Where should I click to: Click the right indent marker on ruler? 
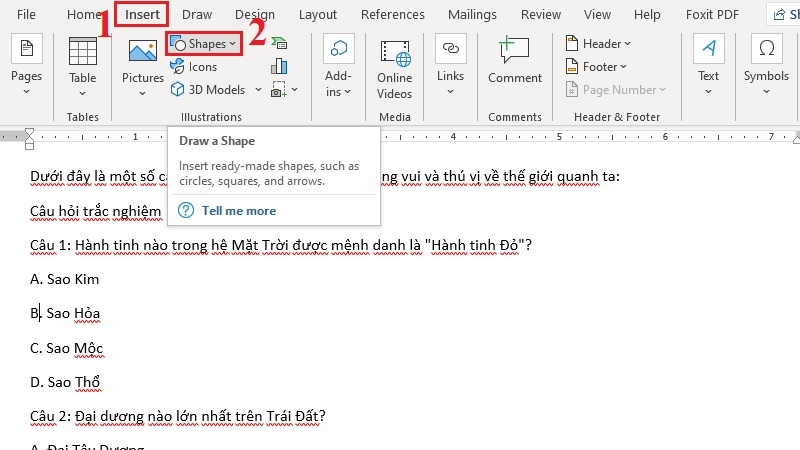click(x=796, y=138)
